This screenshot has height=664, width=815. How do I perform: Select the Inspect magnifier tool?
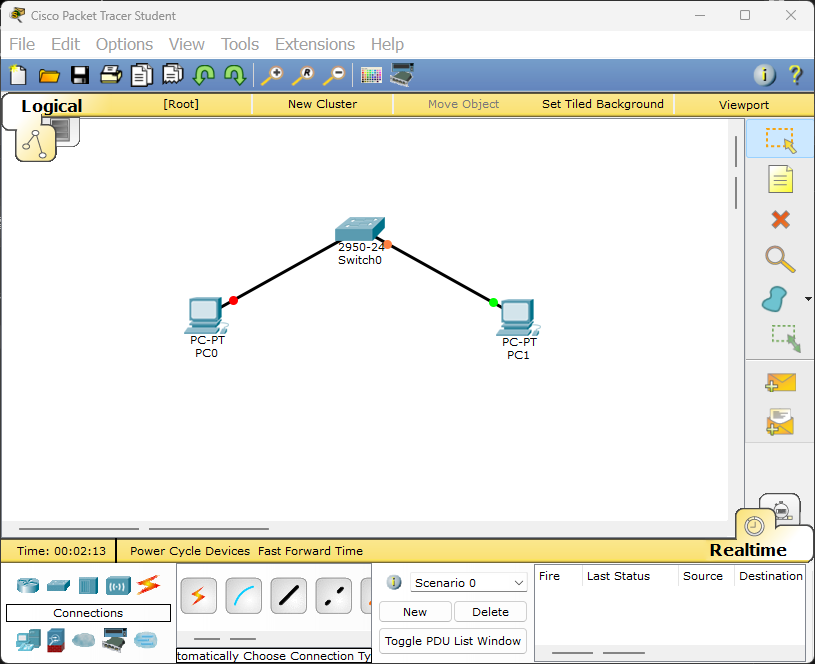tap(780, 259)
